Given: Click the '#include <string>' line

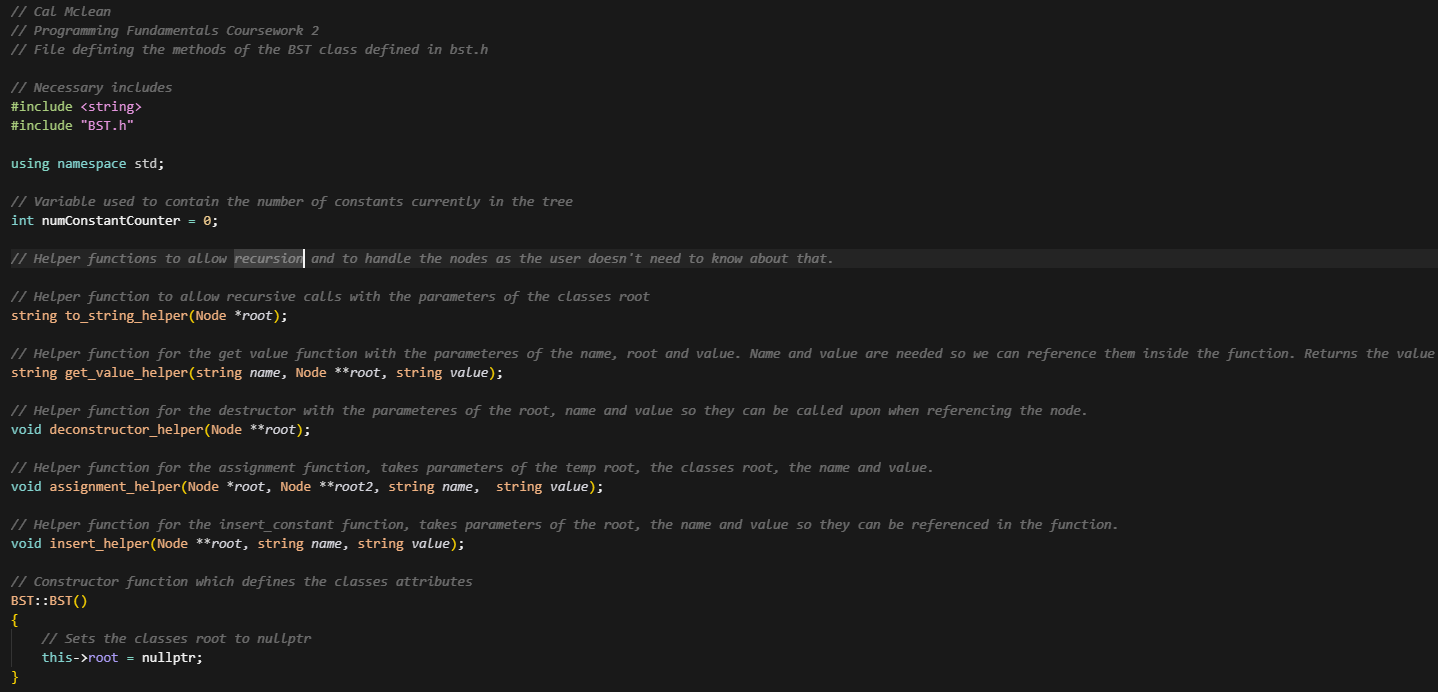Looking at the screenshot, I should pos(76,106).
